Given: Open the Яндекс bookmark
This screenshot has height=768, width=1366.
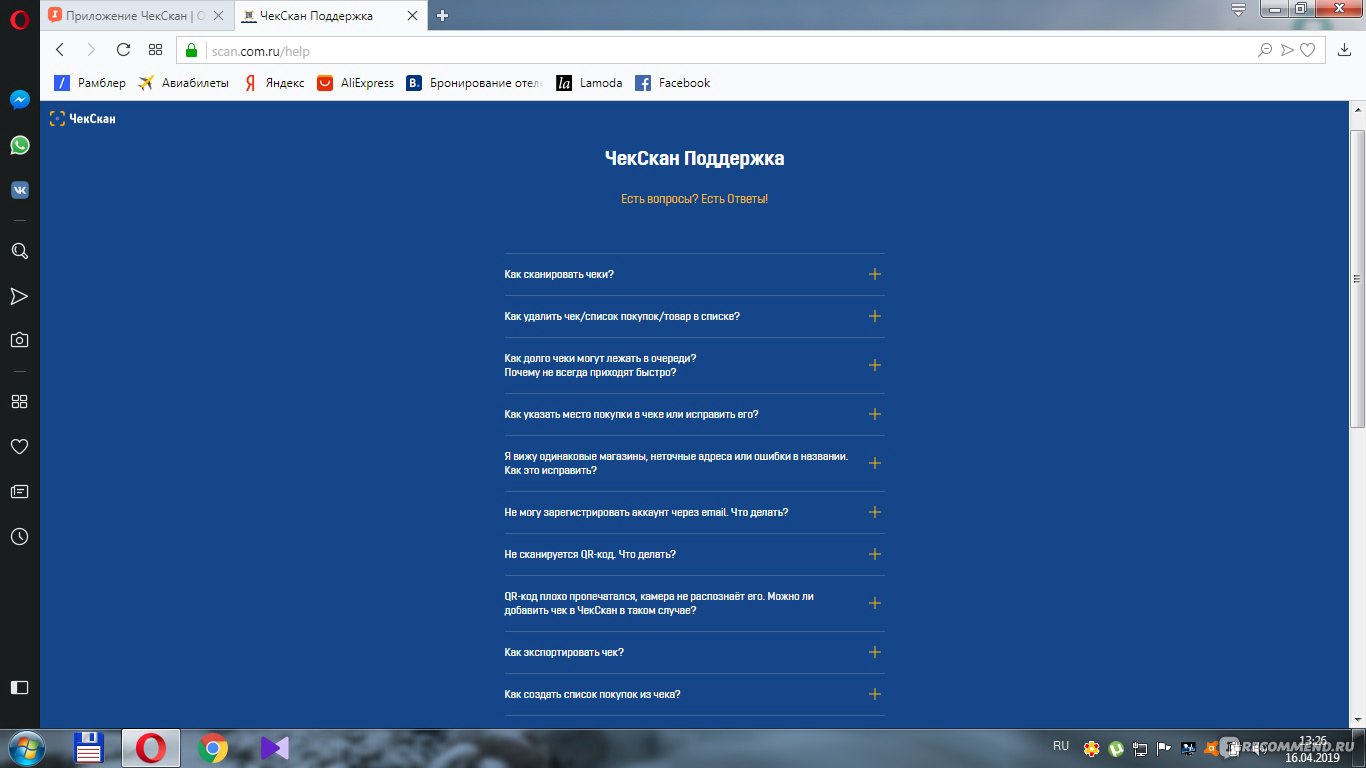Looking at the screenshot, I should 274,83.
